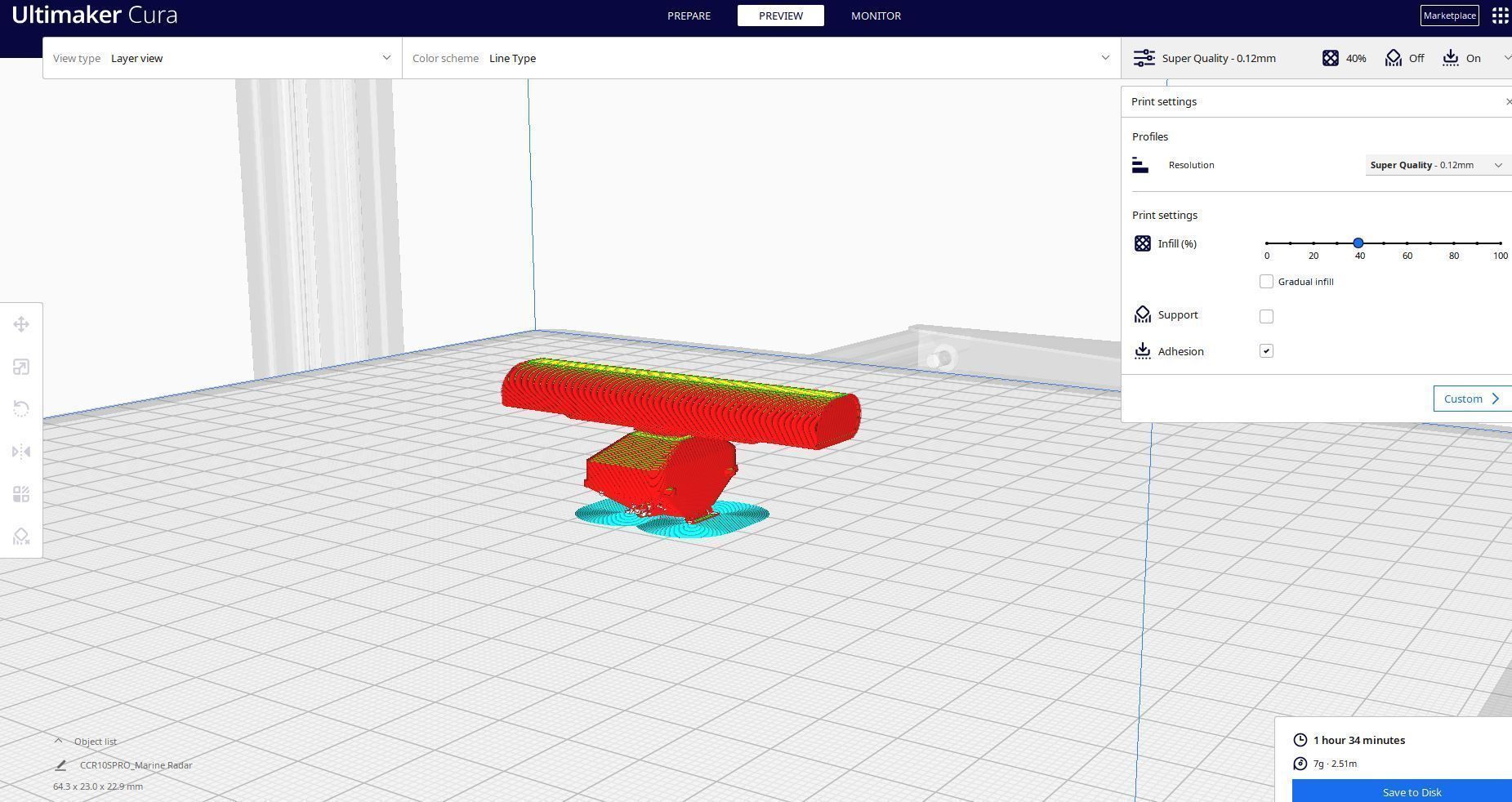Viewport: 1512px width, 802px height.
Task: Click Save to Disk
Action: (x=1402, y=791)
